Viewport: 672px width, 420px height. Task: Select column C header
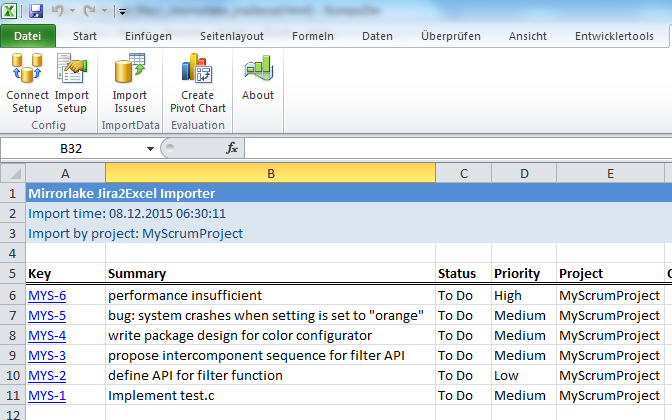tap(464, 174)
